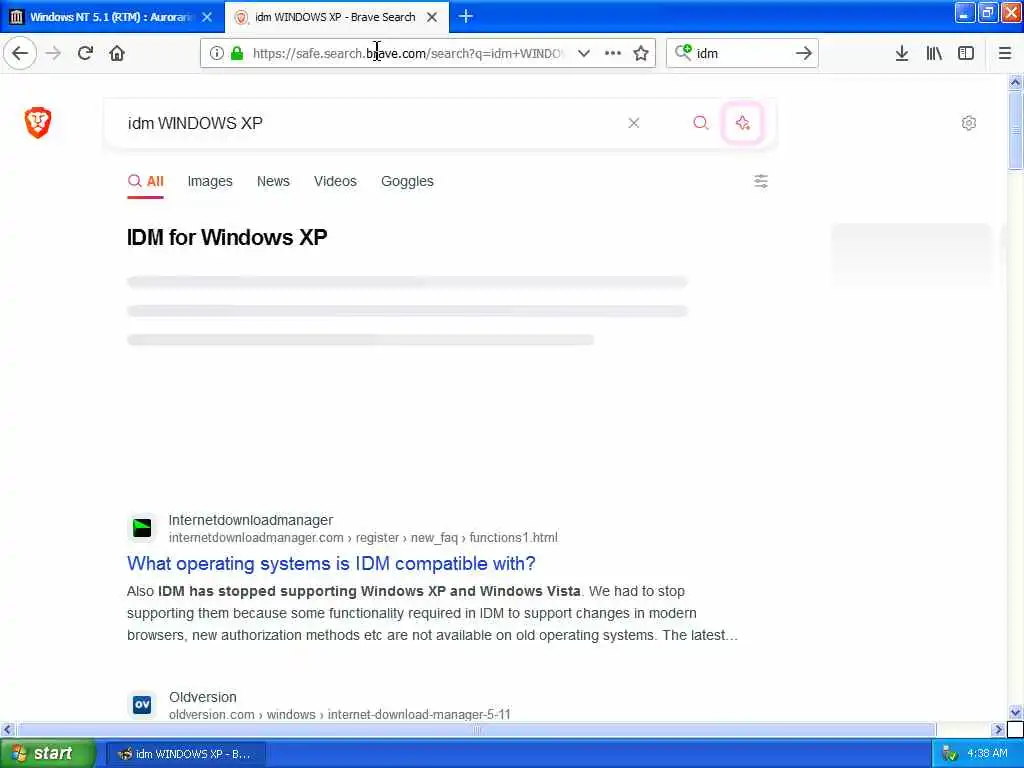Click the Oldversion site name

click(202, 697)
